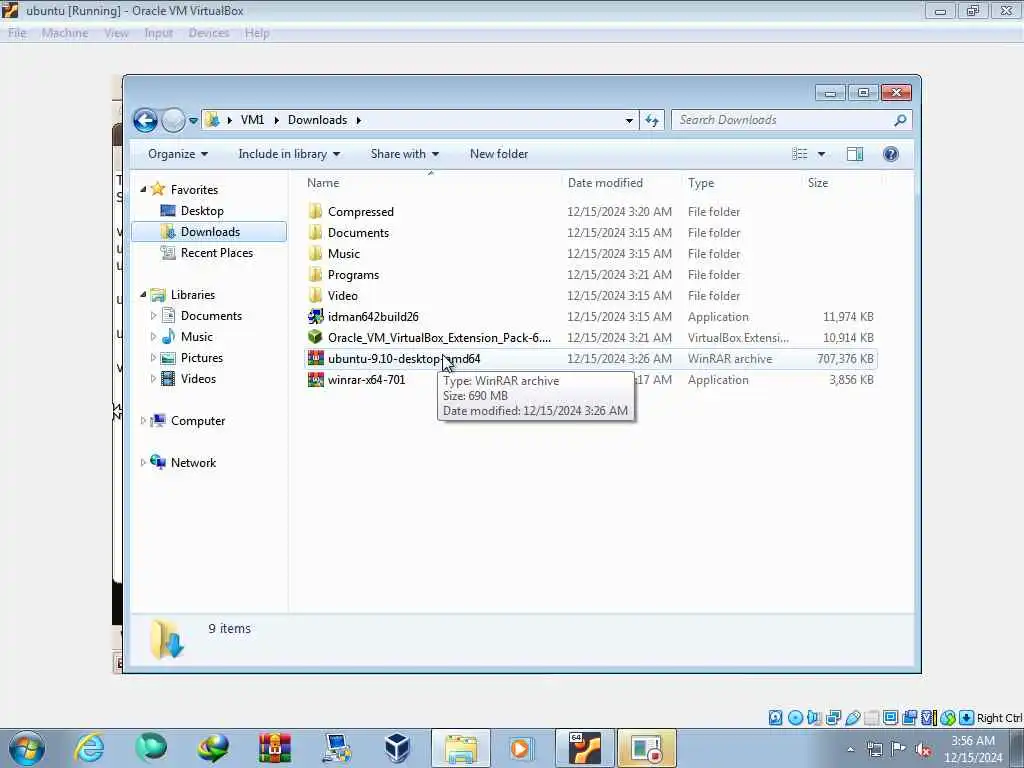This screenshot has width=1024, height=768.
Task: Open the recent pages dropdown beside Forward
Action: 193,121
